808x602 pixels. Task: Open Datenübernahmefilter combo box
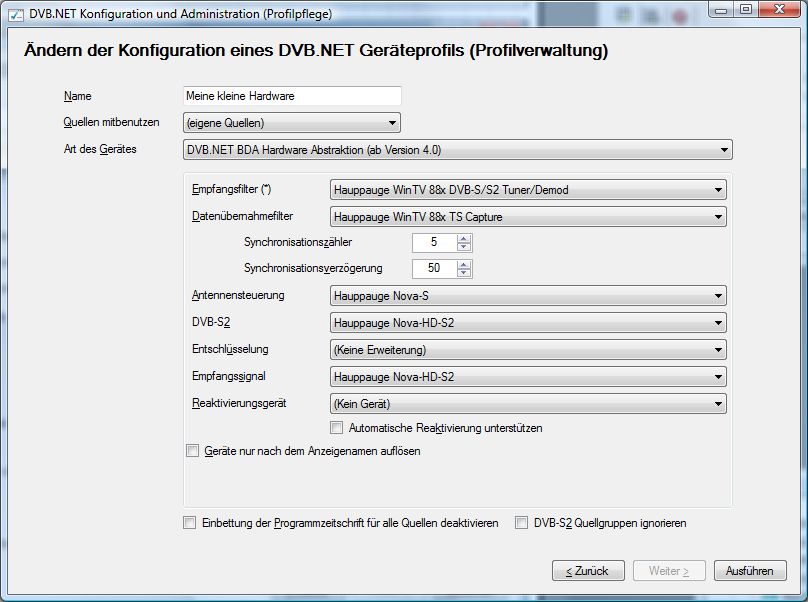point(527,216)
